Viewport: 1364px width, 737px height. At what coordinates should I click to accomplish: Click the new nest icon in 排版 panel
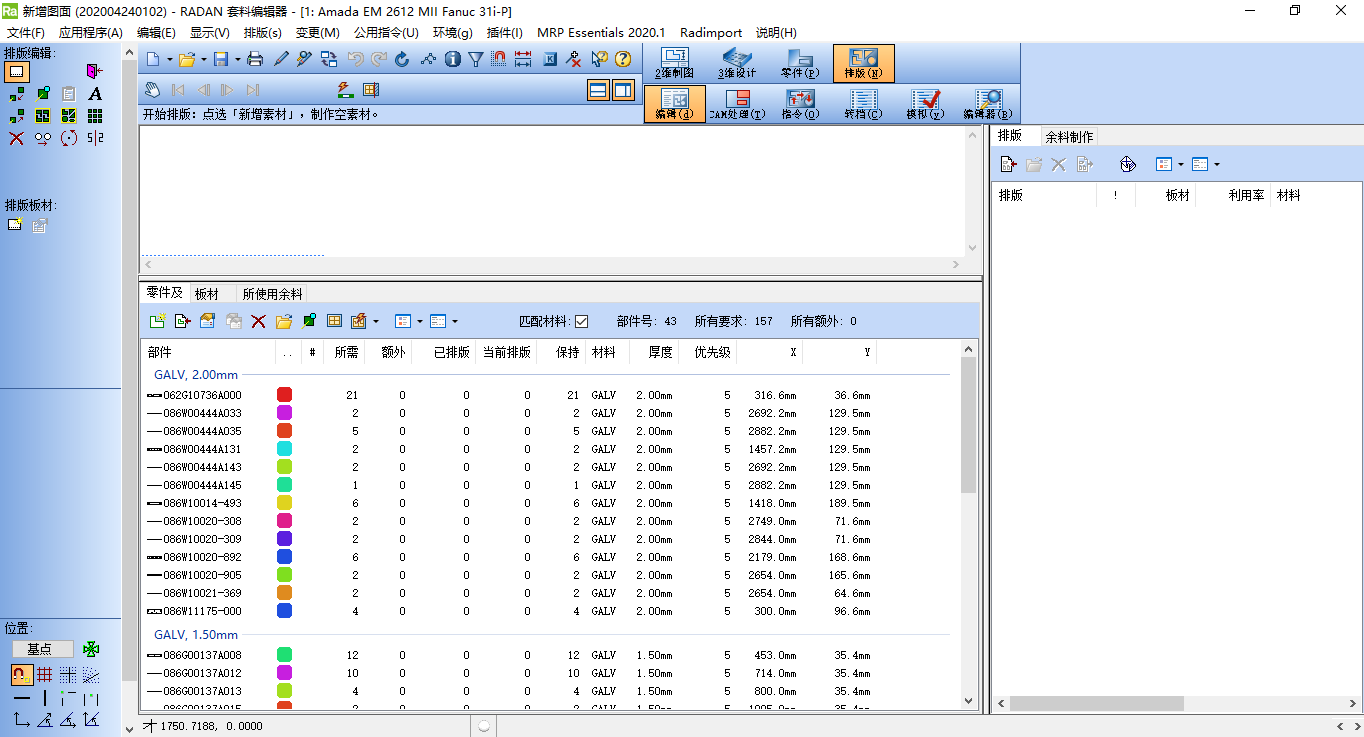[x=1008, y=164]
